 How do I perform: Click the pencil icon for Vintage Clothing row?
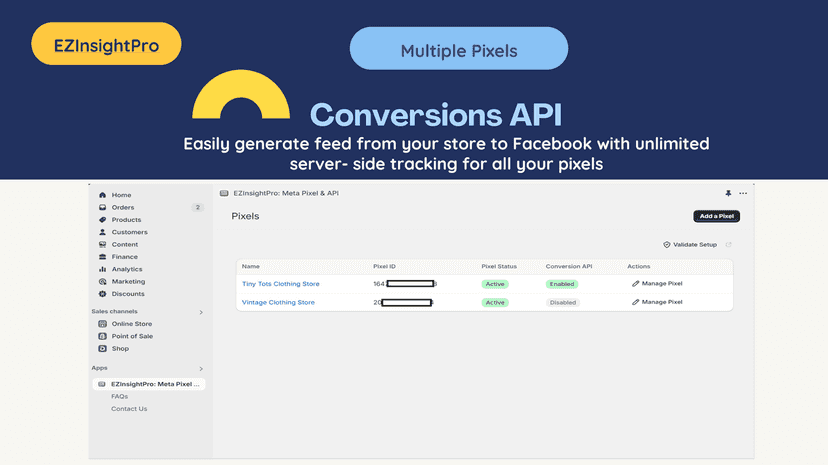click(635, 302)
